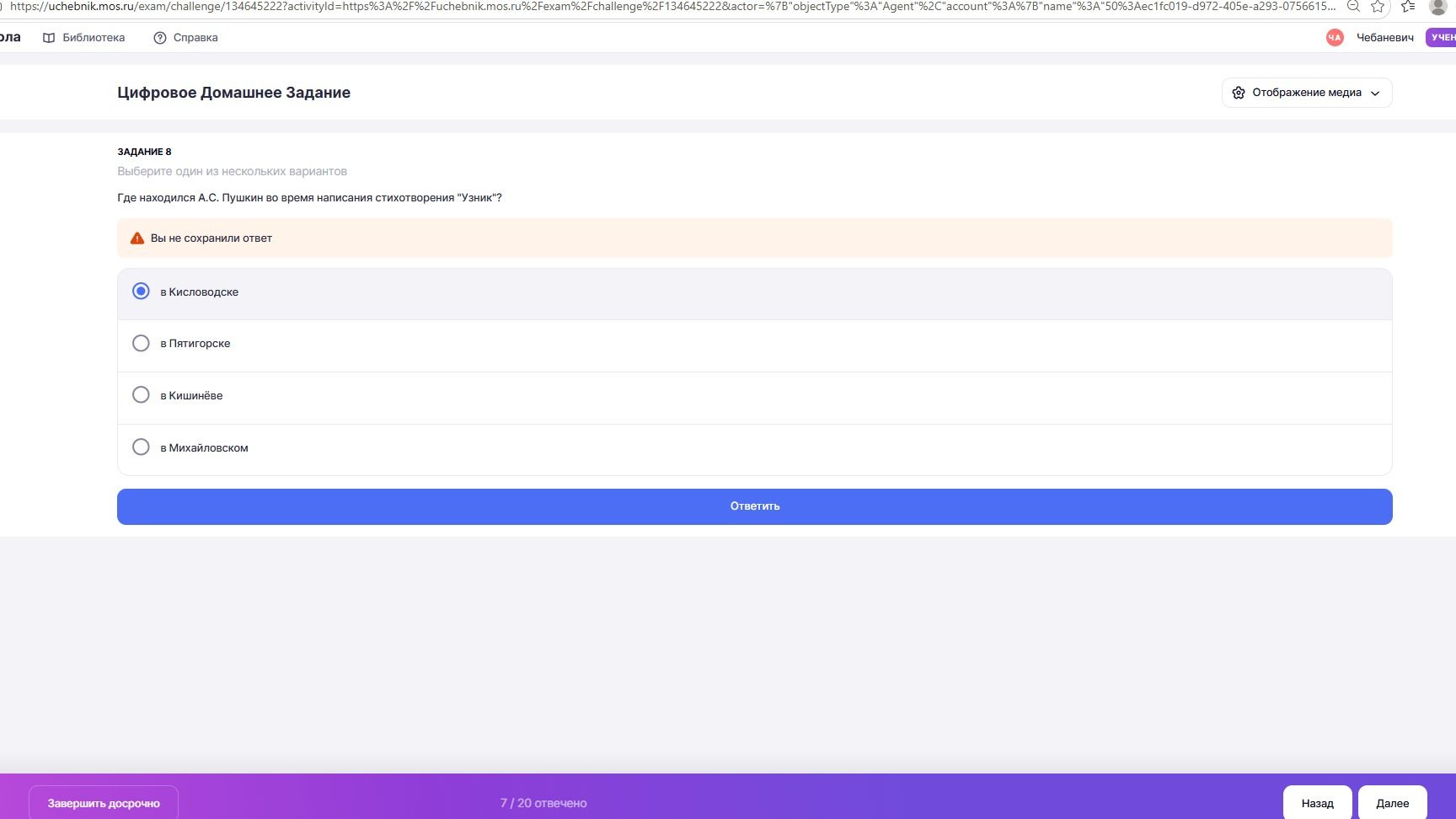Go back with the Назад button
This screenshot has height=819, width=1456.
(x=1317, y=803)
